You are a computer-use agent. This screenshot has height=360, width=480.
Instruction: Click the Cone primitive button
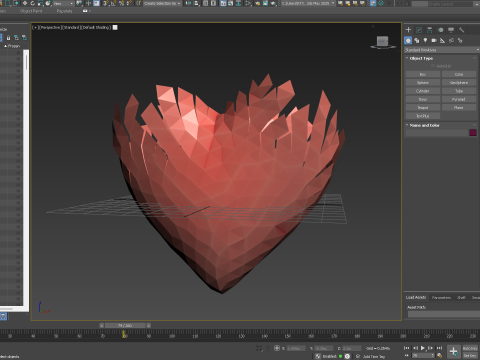click(x=459, y=74)
